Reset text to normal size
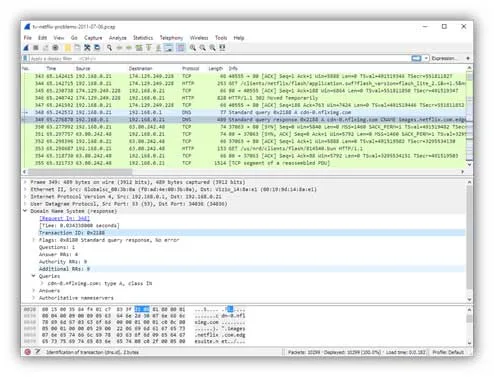The width and height of the screenshot is (494, 377). click(x=212, y=48)
